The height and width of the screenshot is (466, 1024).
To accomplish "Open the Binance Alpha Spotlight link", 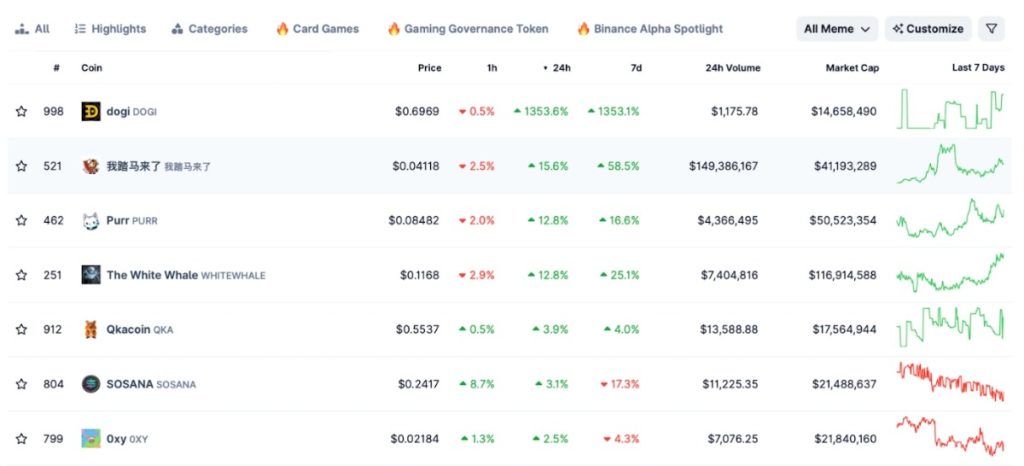I will coord(649,29).
